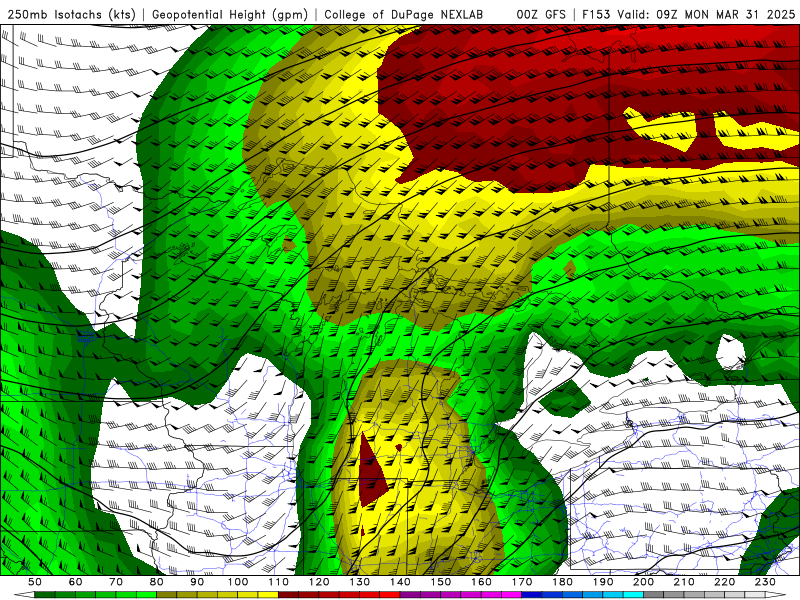Select the 150 label on the color scale
Image resolution: width=800 pixels, height=600 pixels.
[441, 582]
